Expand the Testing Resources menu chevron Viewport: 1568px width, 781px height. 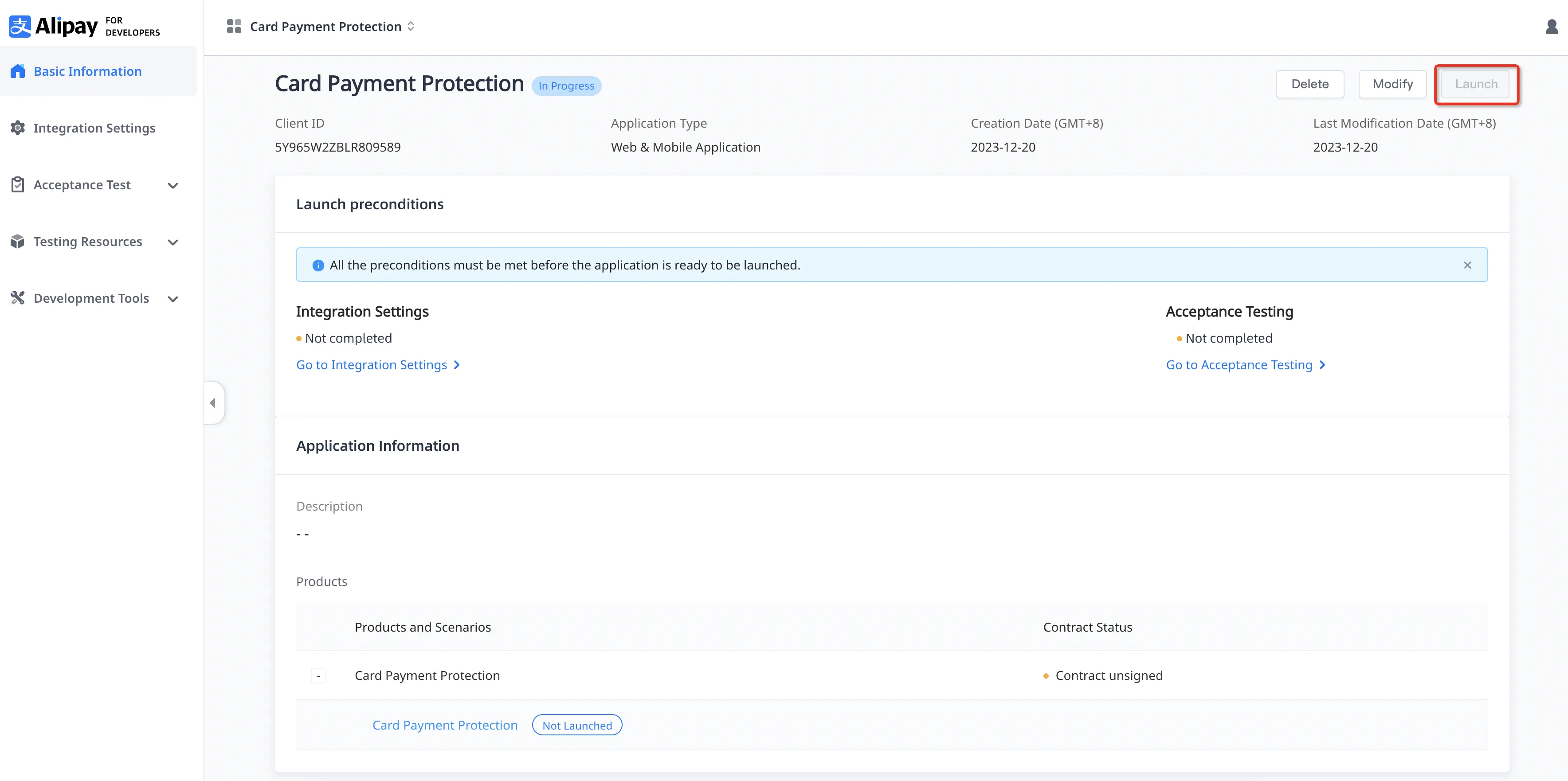point(173,242)
